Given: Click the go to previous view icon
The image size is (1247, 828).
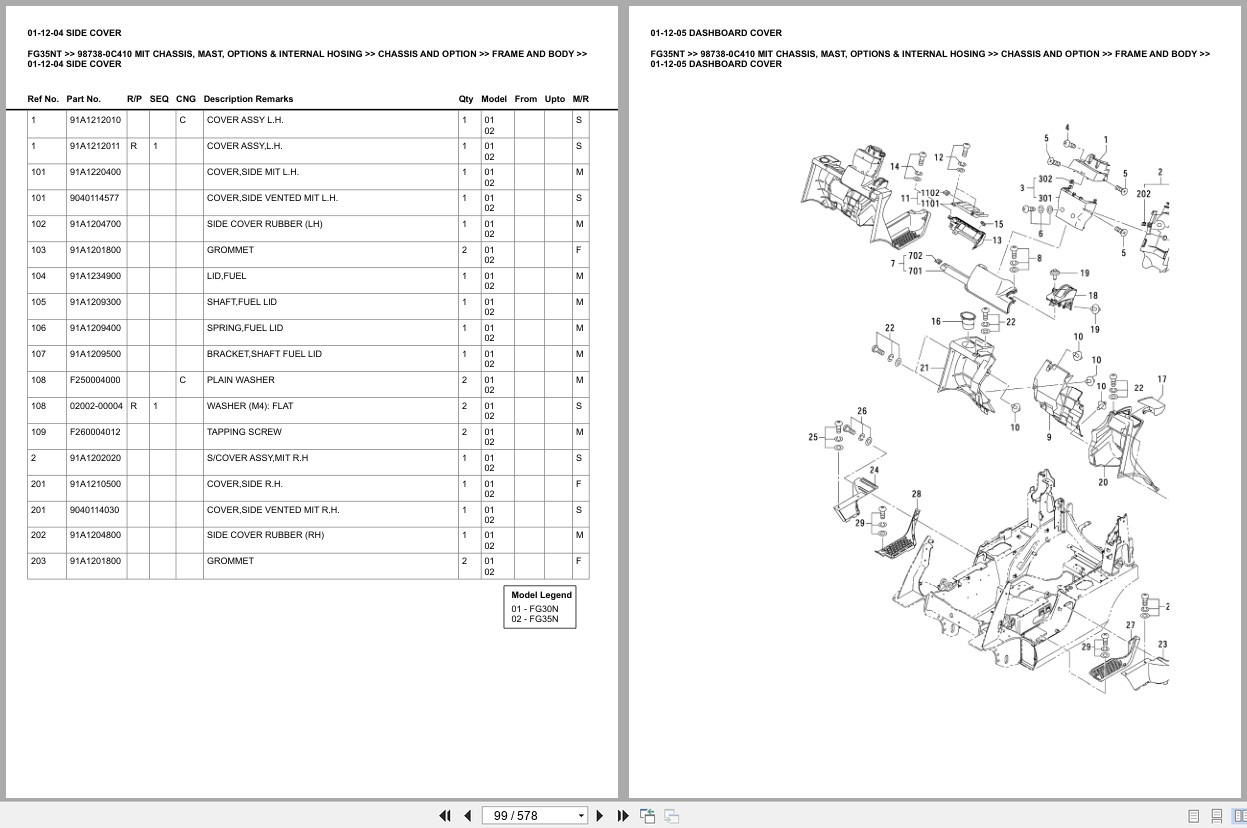Looking at the screenshot, I should pos(647,815).
